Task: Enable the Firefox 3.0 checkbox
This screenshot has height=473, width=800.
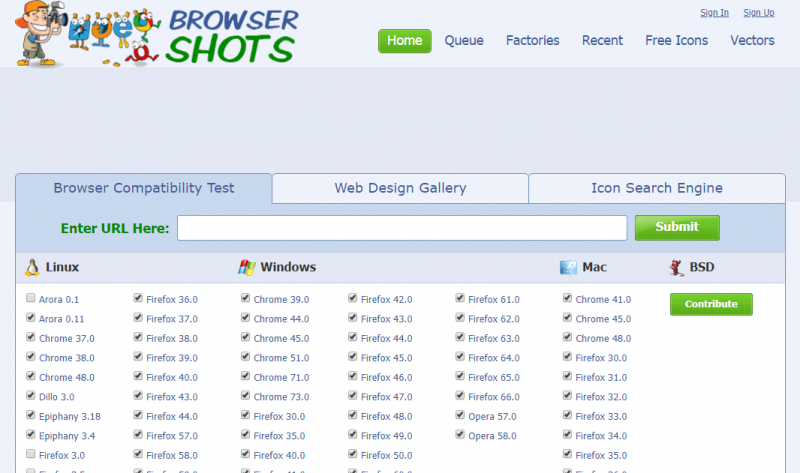Action: pyautogui.click(x=31, y=454)
